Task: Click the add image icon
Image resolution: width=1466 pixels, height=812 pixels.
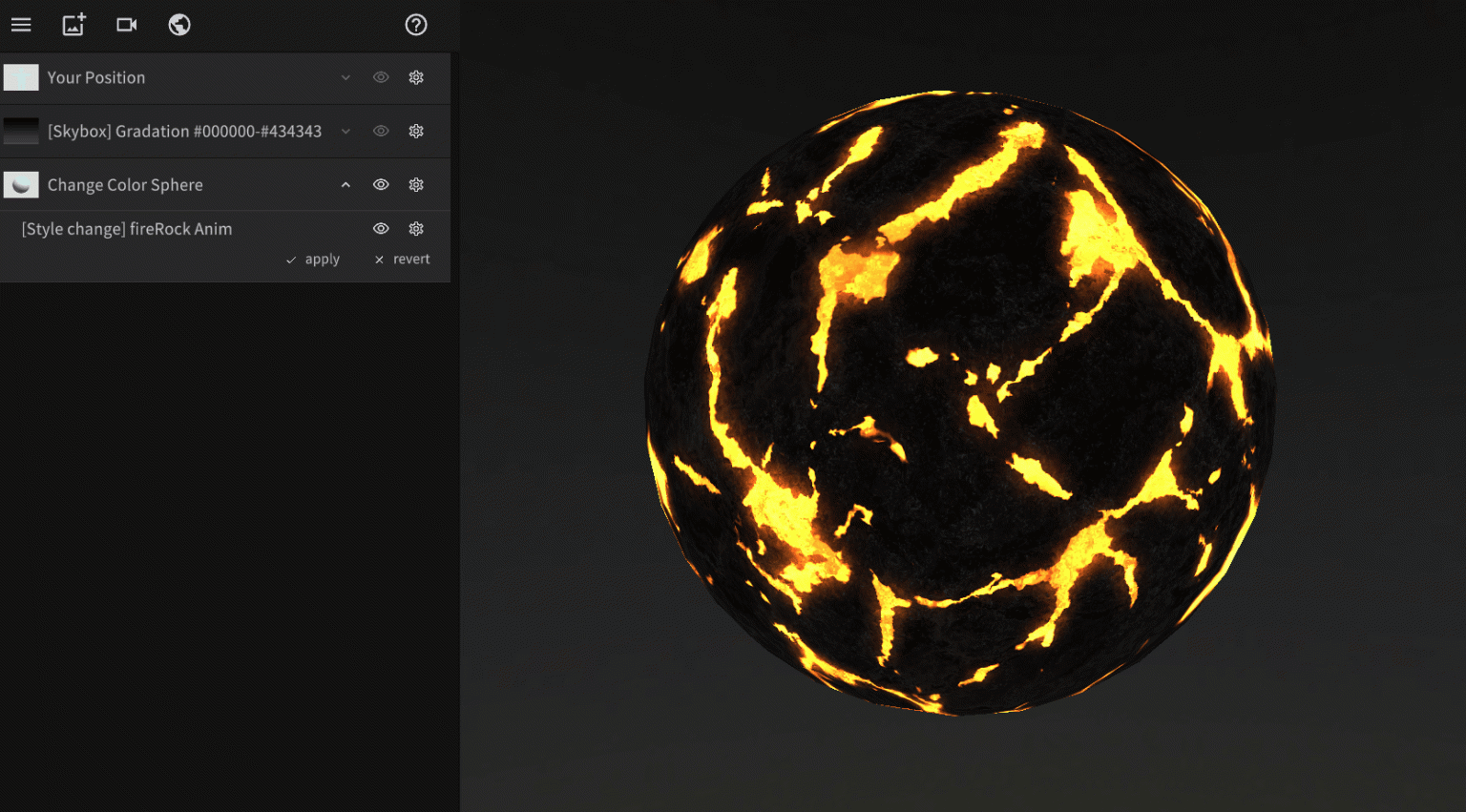Action: coord(73,25)
